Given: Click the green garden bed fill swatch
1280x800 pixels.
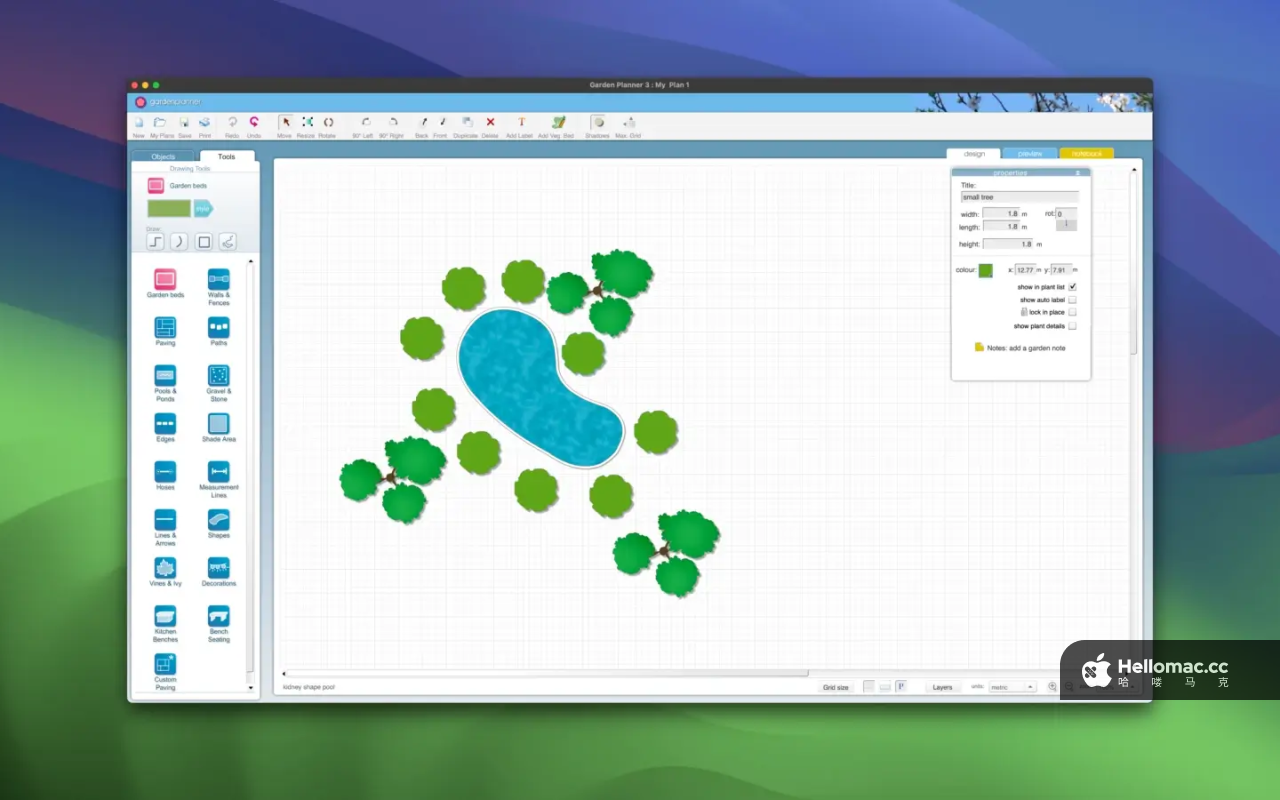Looking at the screenshot, I should point(169,209).
